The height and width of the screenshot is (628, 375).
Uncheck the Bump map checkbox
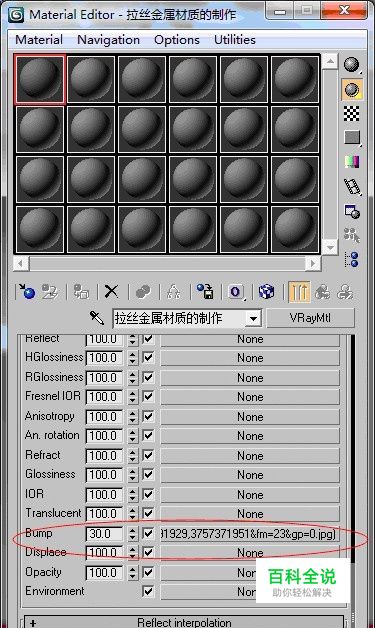[x=148, y=533]
